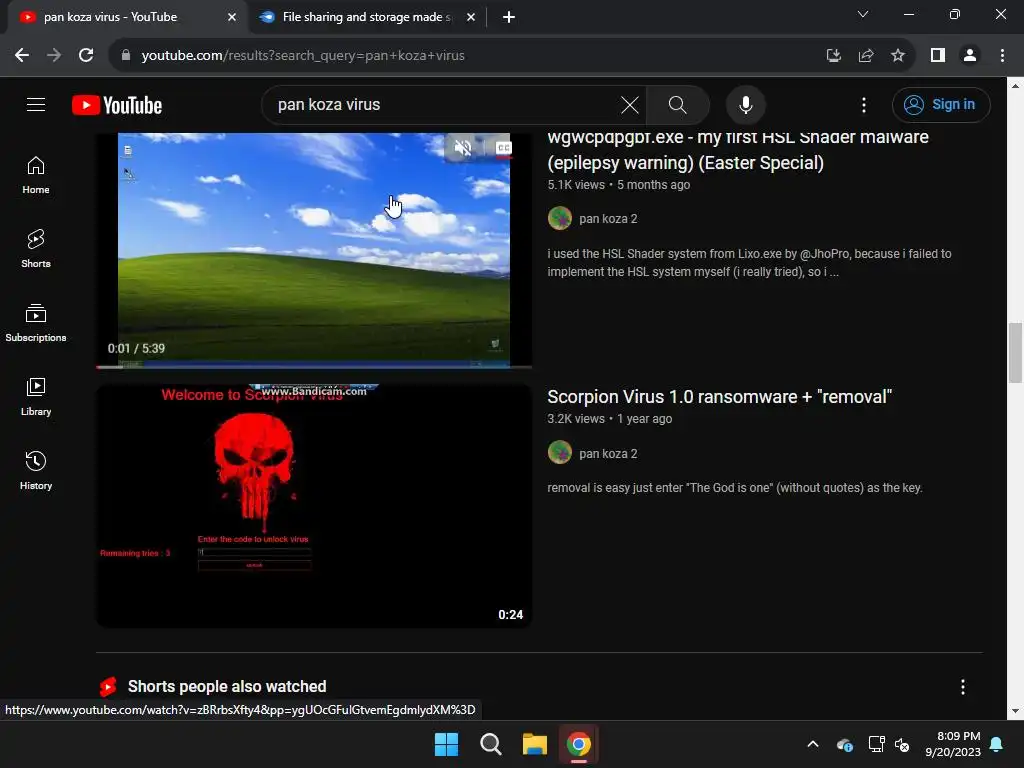Click the red Shorts icon by 'Shorts people also watched'

point(108,686)
